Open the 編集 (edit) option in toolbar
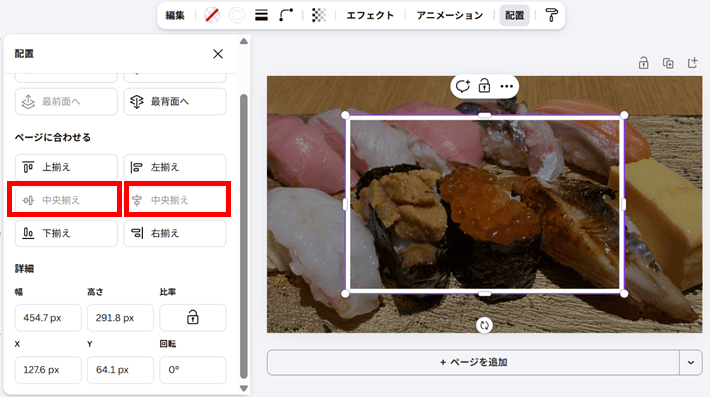Screen dimensions: 710x397 (175, 15)
